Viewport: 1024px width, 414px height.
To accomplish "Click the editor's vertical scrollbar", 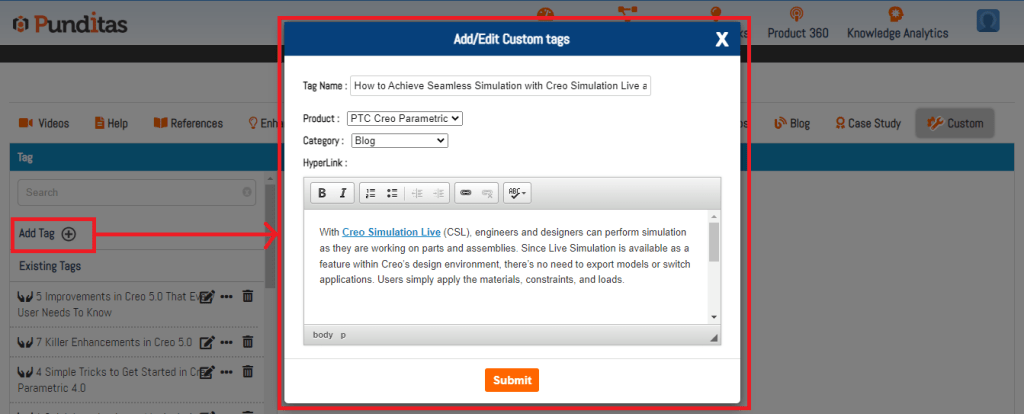I will tap(713, 243).
